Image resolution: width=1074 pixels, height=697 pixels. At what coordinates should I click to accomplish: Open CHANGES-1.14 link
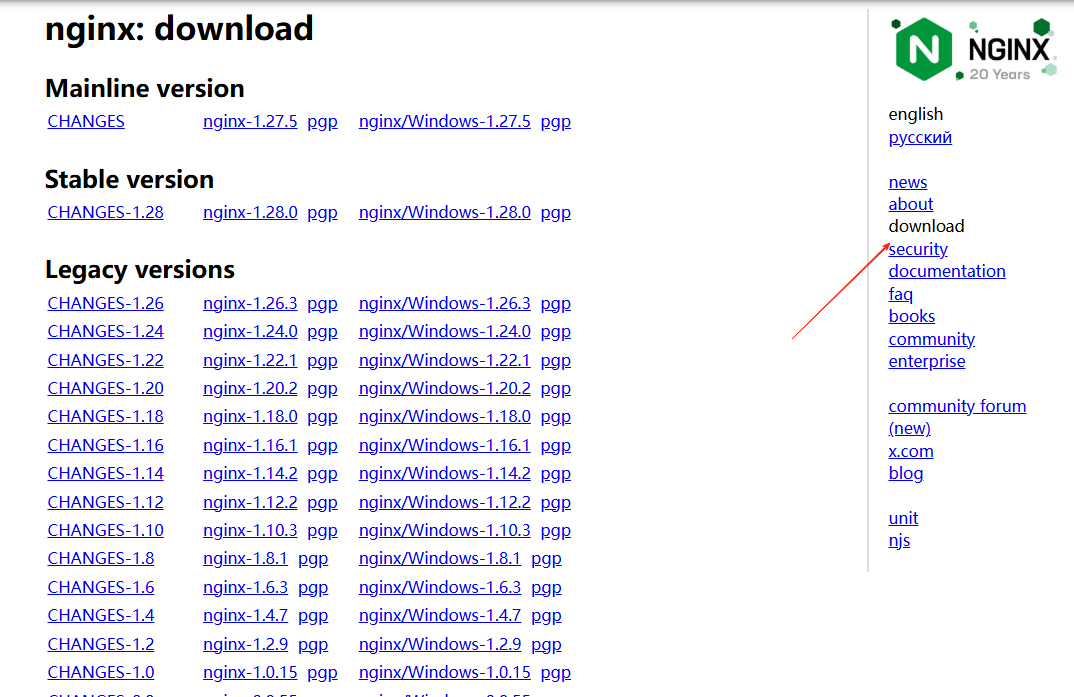pyautogui.click(x=105, y=473)
